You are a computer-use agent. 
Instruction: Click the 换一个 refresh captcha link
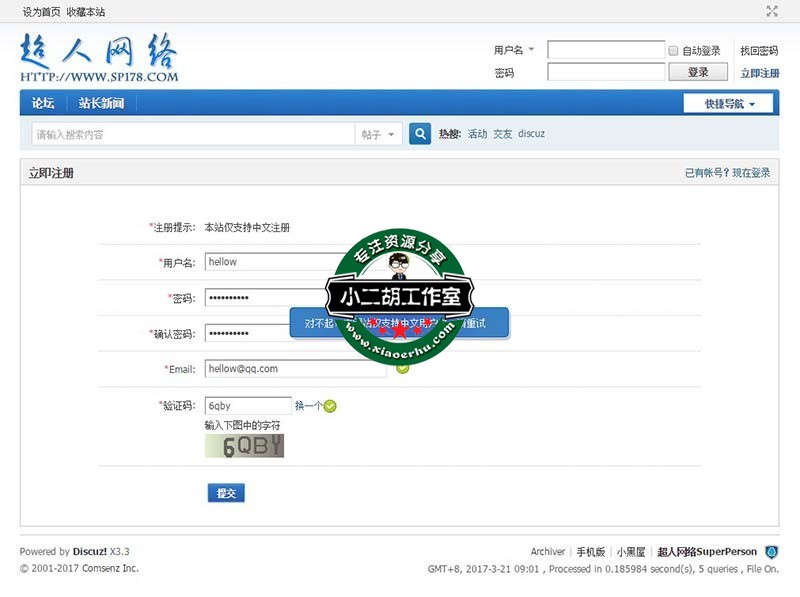307,406
